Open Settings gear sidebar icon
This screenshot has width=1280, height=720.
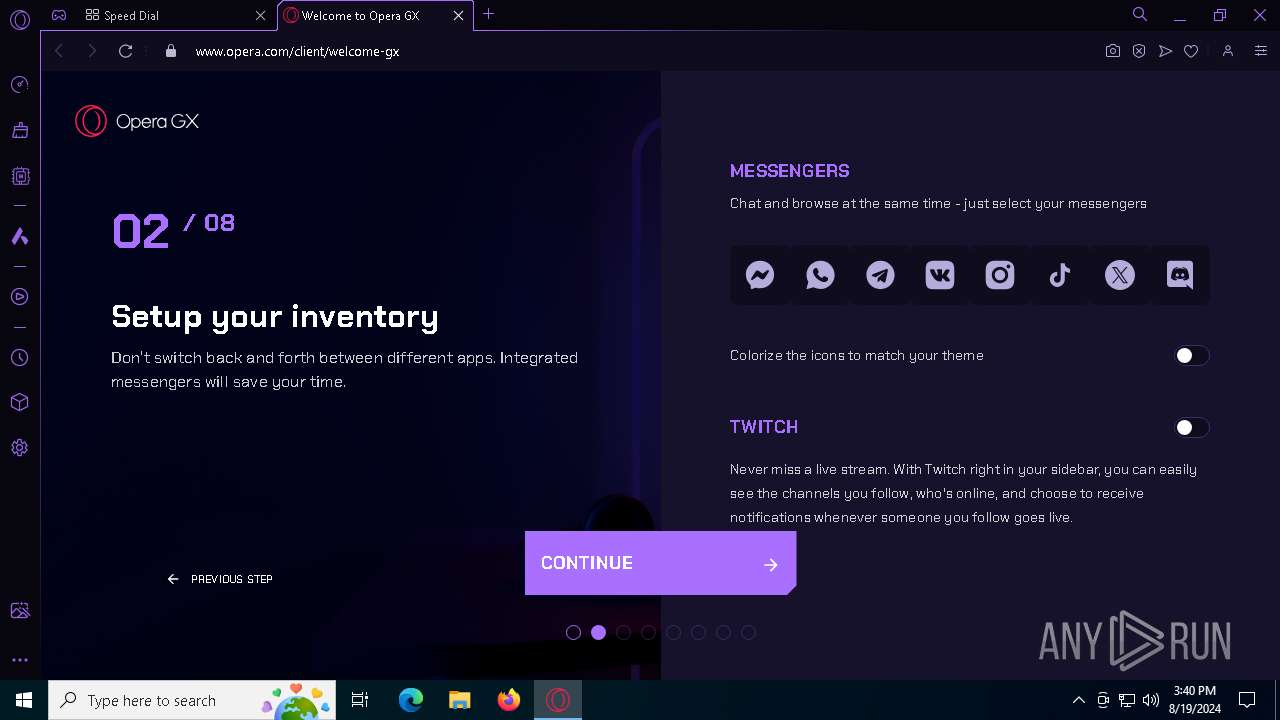pos(19,448)
